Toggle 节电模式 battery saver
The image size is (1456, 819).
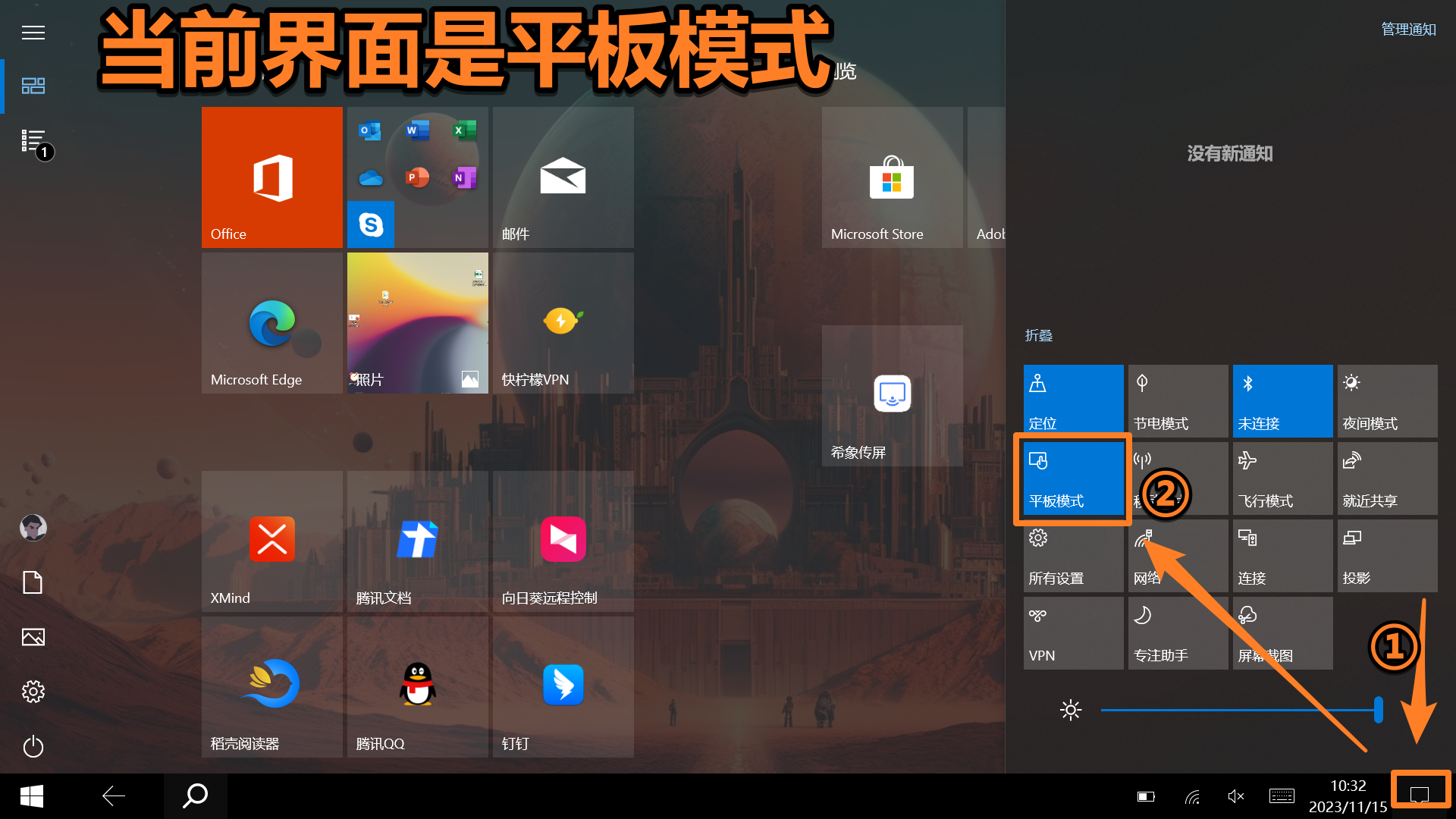(1178, 401)
